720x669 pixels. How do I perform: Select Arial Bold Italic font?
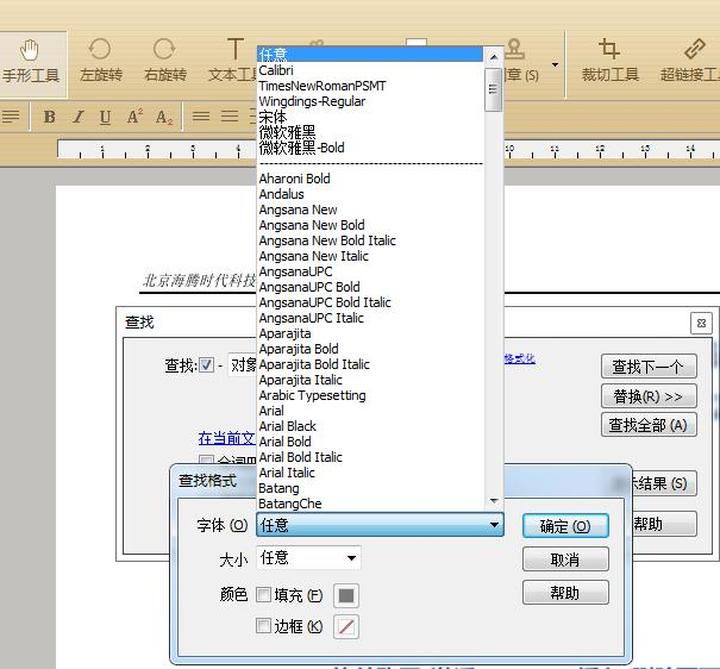[x=370, y=457]
